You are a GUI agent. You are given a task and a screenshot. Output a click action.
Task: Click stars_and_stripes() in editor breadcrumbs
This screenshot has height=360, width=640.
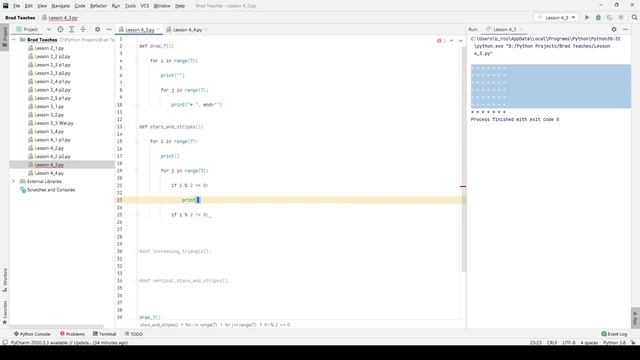pos(159,325)
